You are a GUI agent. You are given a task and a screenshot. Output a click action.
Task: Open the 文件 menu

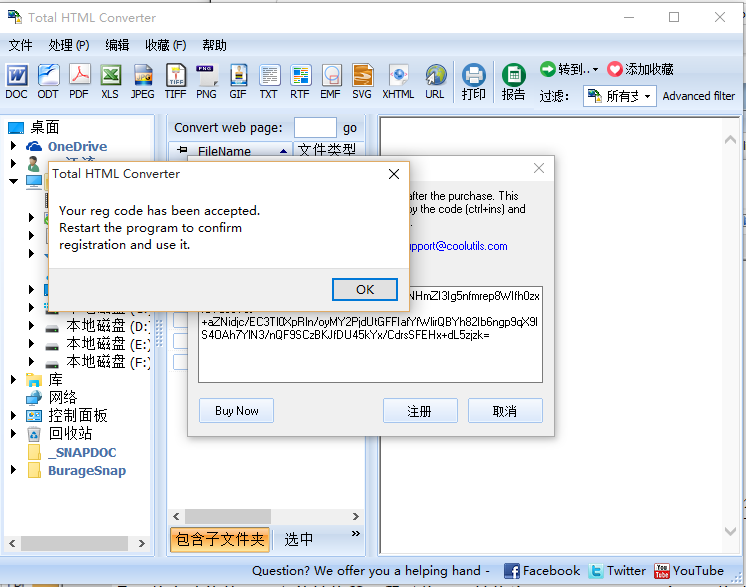pyautogui.click(x=20, y=45)
